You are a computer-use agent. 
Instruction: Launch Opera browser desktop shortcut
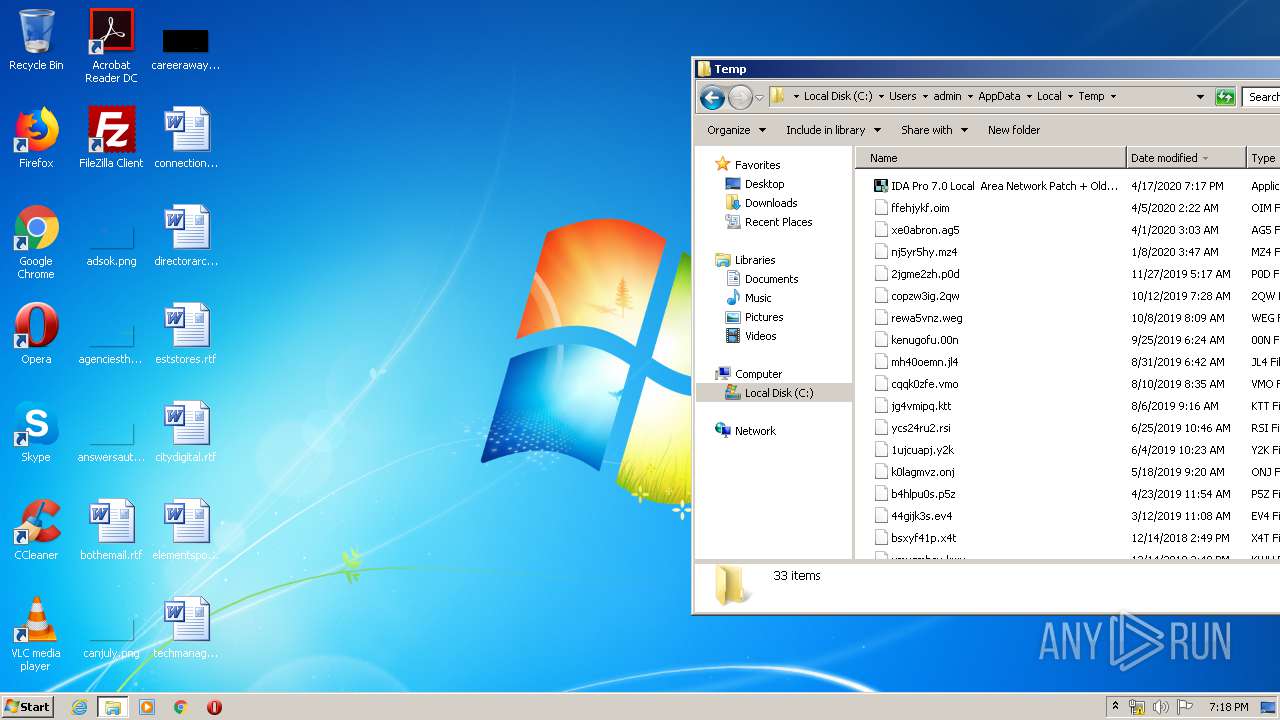click(x=36, y=335)
